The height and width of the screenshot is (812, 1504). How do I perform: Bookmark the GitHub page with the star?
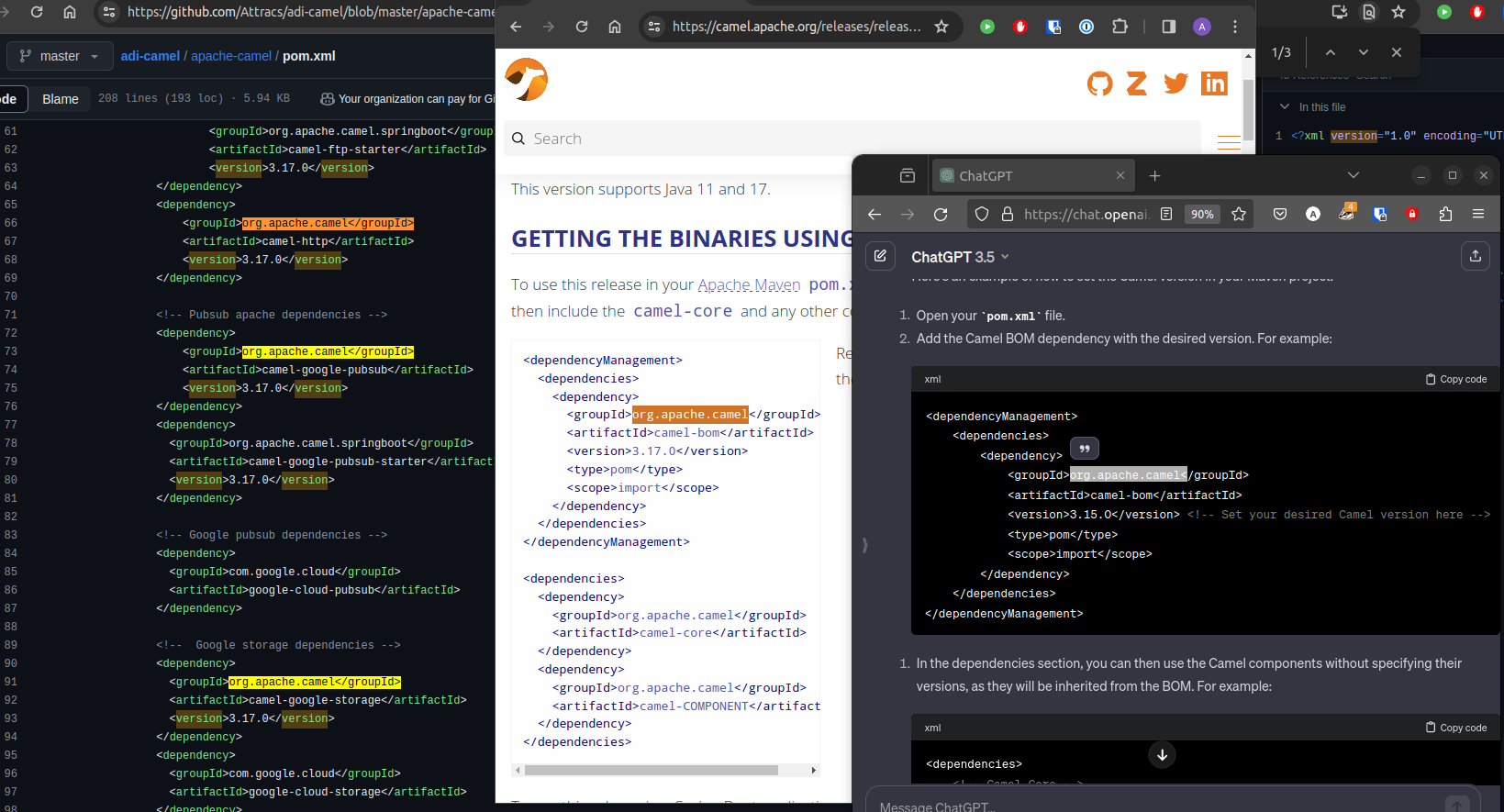[x=1398, y=12]
